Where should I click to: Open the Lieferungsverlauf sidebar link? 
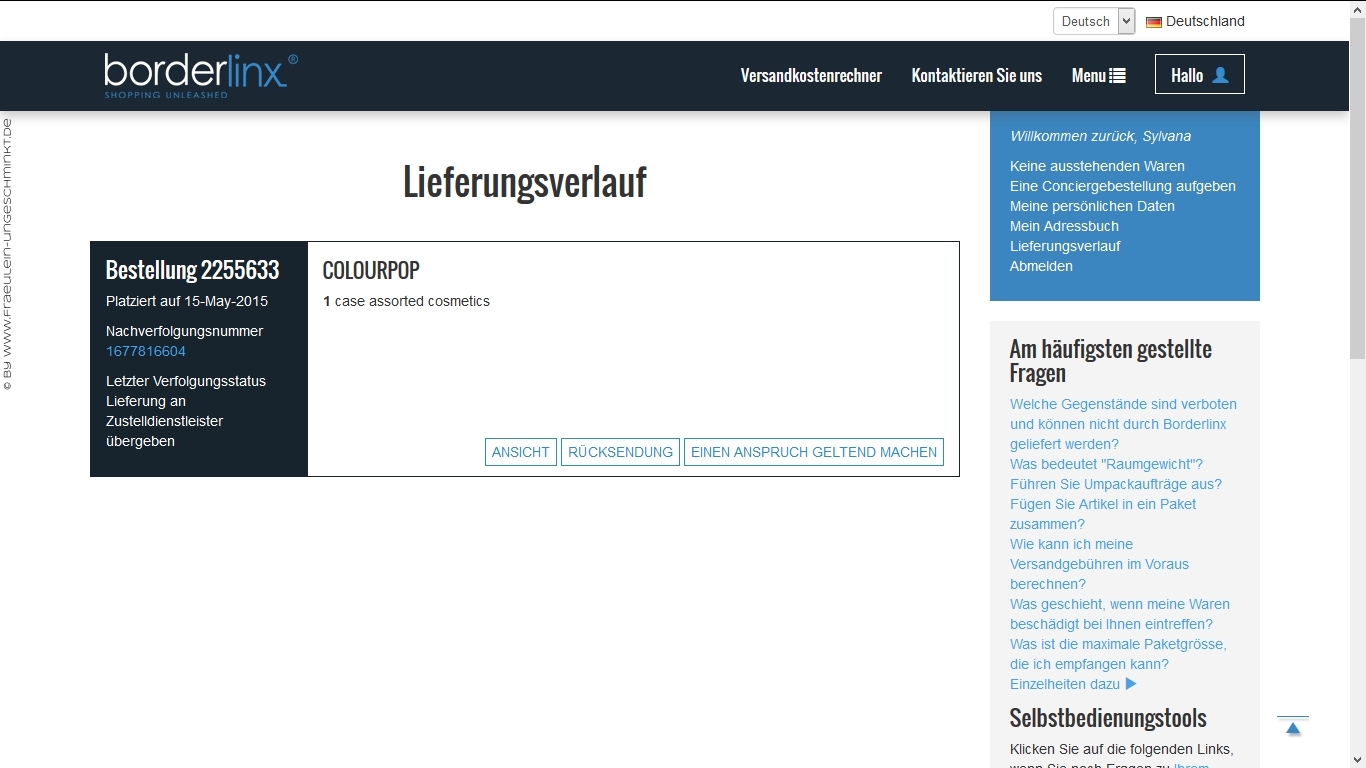1065,246
